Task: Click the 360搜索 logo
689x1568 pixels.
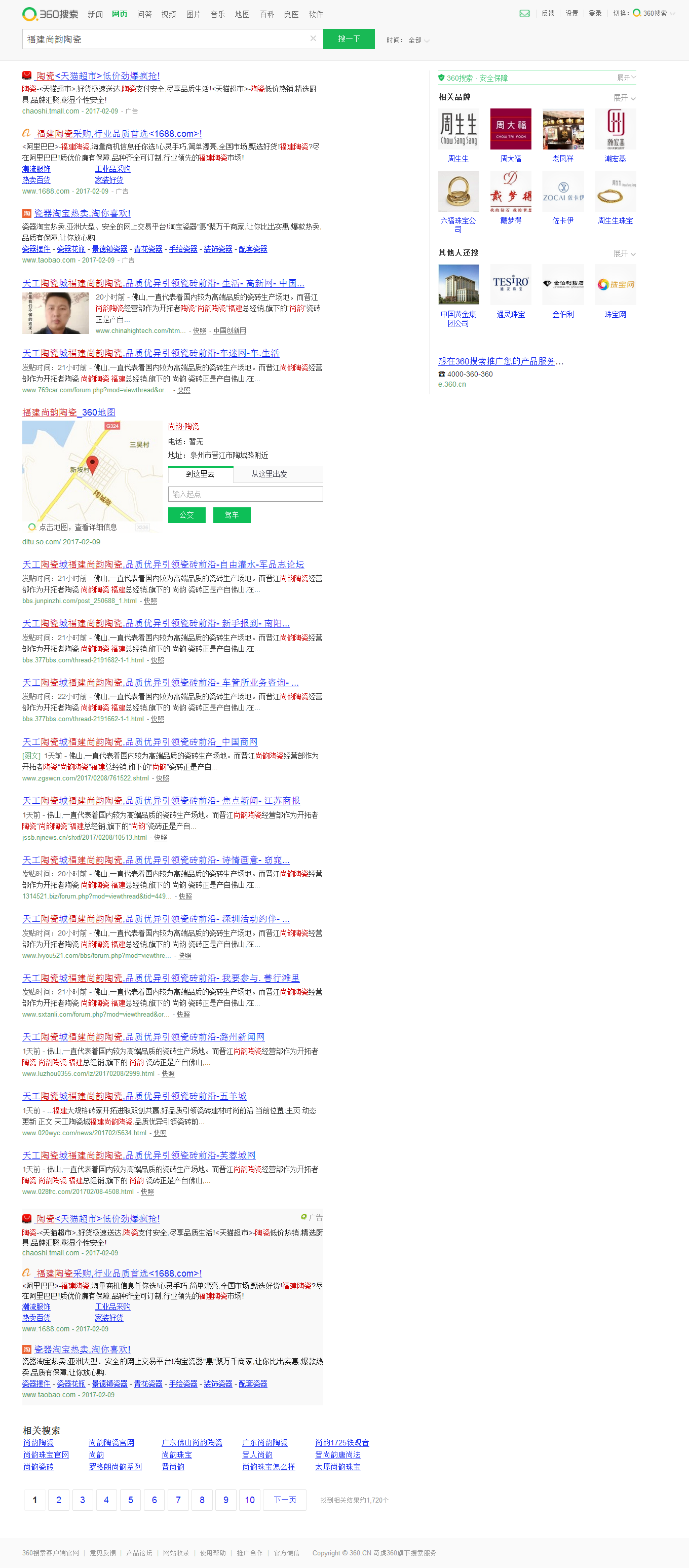Action: pyautogui.click(x=51, y=13)
